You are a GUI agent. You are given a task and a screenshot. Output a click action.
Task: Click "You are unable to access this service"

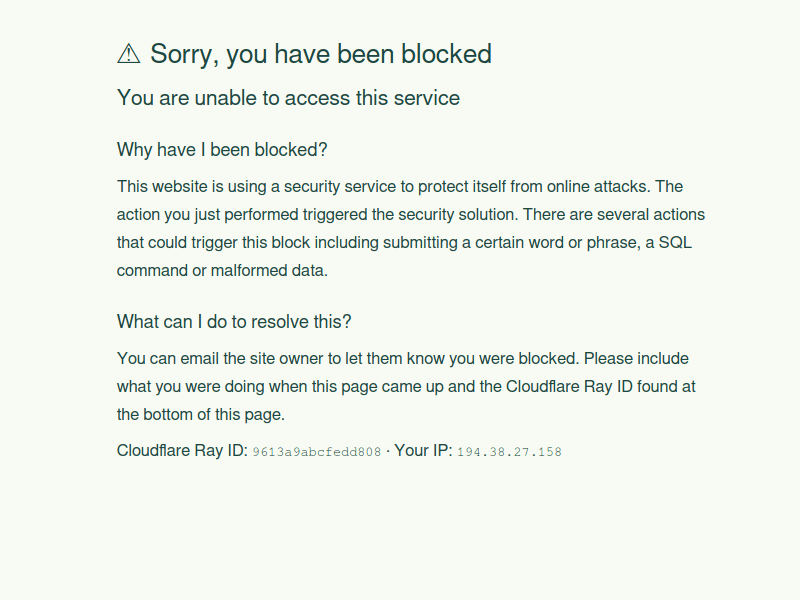click(x=288, y=98)
